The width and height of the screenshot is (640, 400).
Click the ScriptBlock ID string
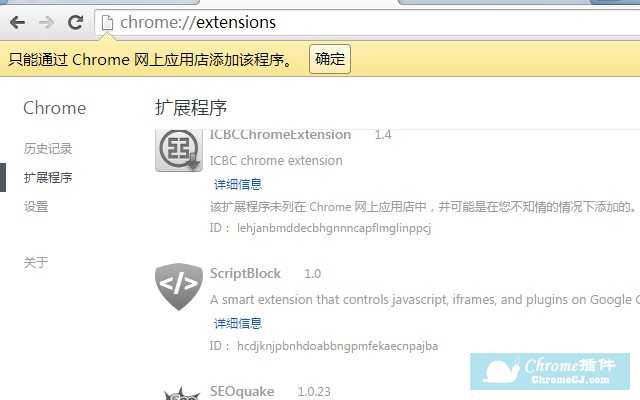(338, 346)
